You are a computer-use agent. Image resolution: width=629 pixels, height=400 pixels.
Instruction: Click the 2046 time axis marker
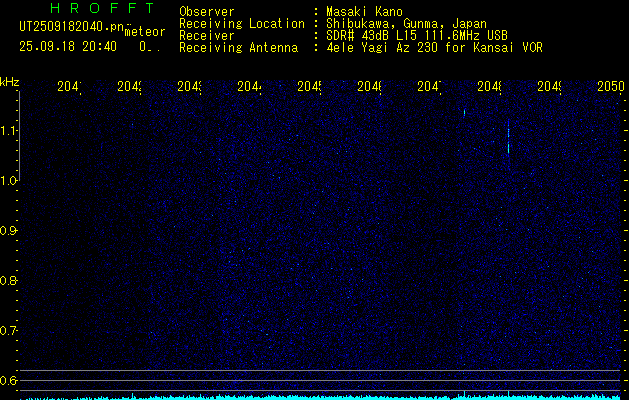369,87
